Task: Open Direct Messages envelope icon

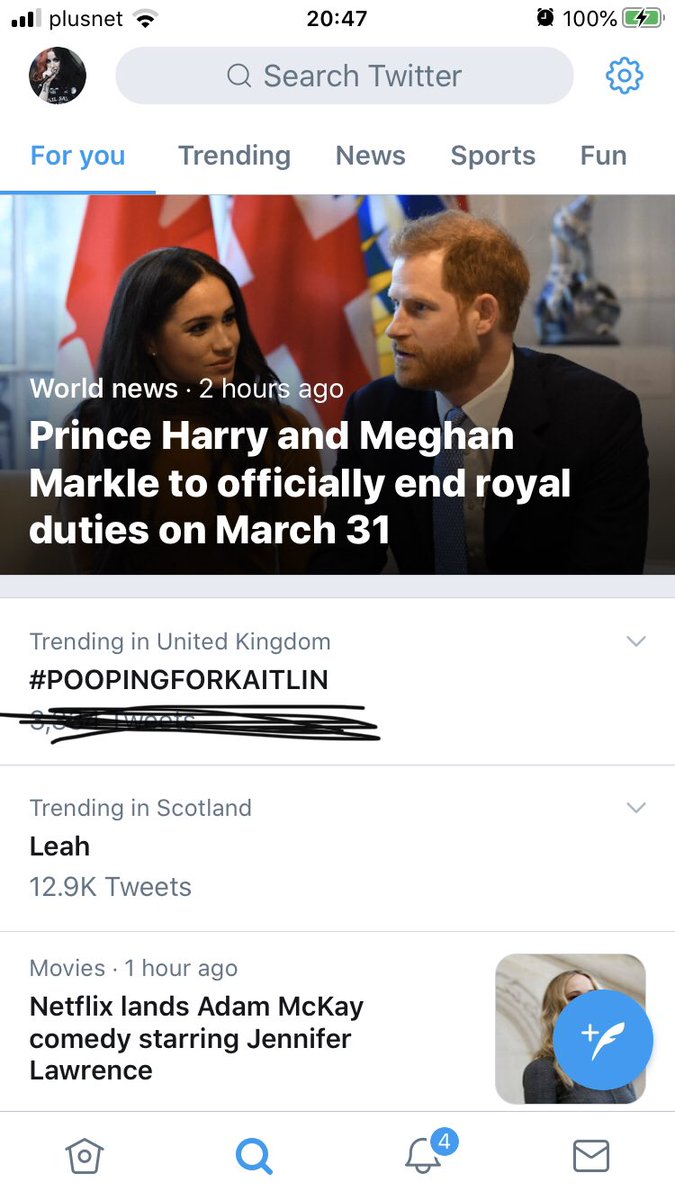Action: tap(591, 1157)
